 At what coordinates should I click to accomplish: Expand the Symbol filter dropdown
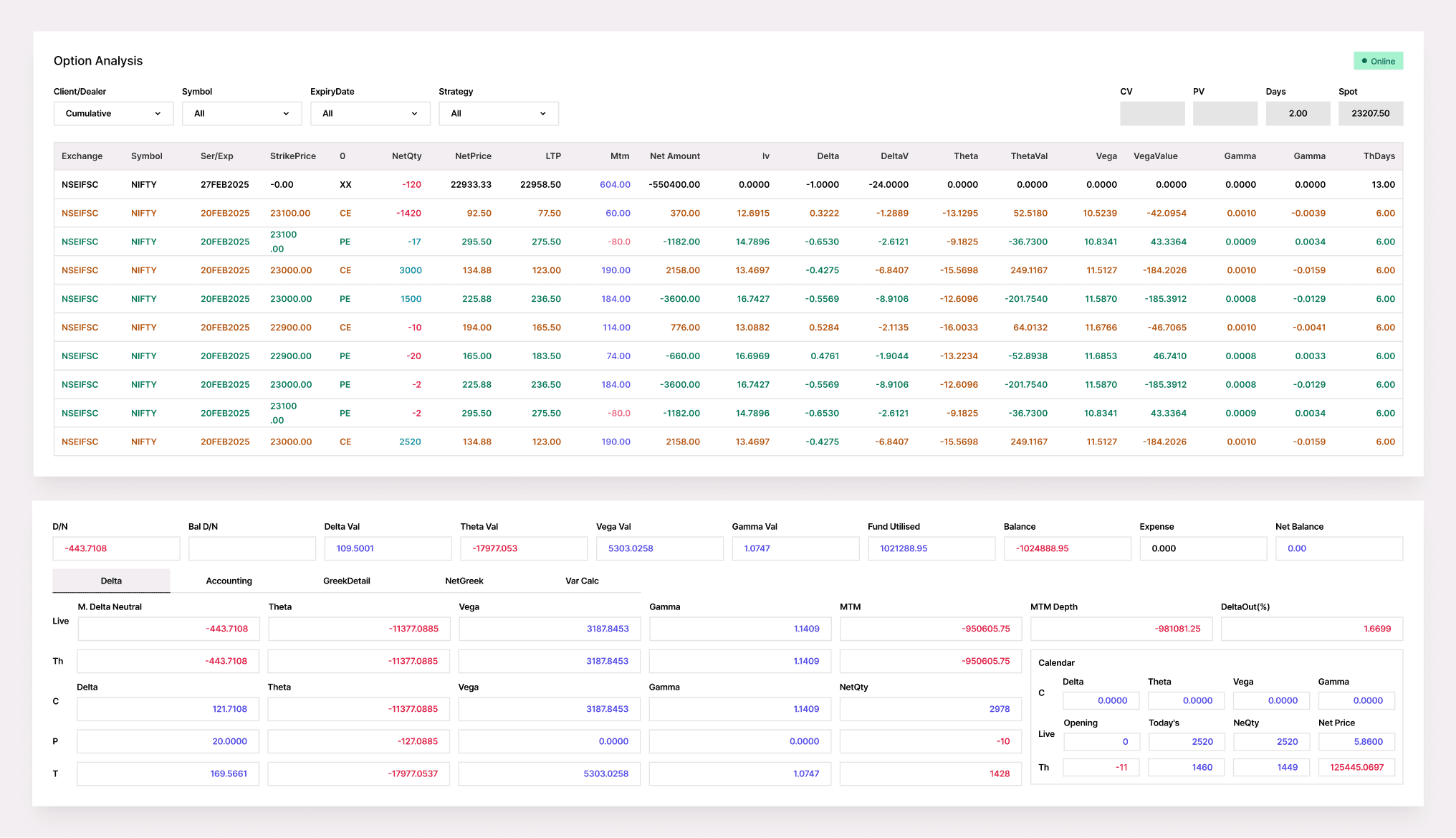click(x=241, y=113)
